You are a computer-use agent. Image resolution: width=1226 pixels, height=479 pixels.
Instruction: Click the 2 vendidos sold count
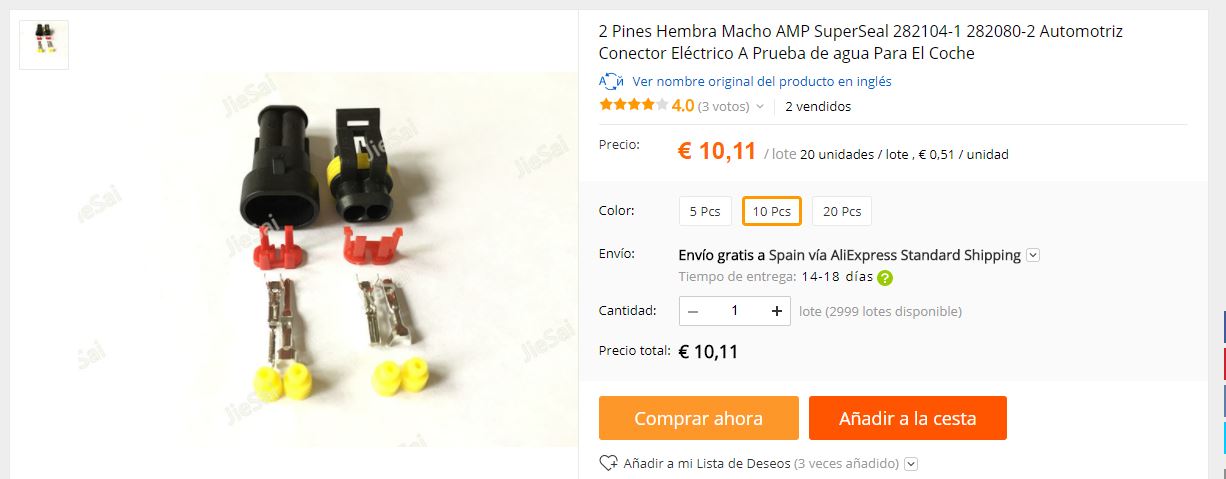[x=818, y=106]
